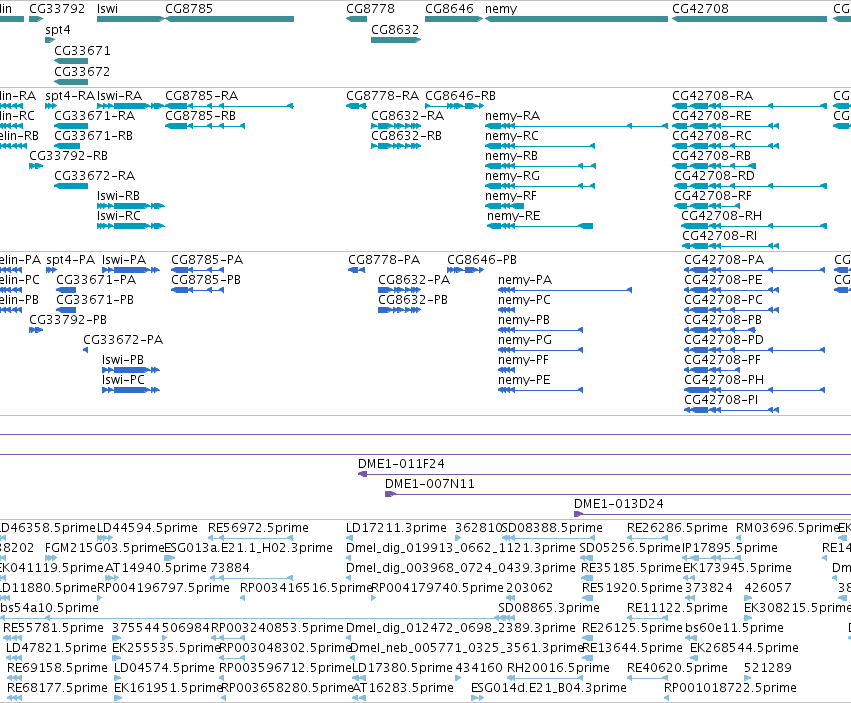
Task: Click the CG33671-RB transcript label
Action: click(x=93, y=136)
